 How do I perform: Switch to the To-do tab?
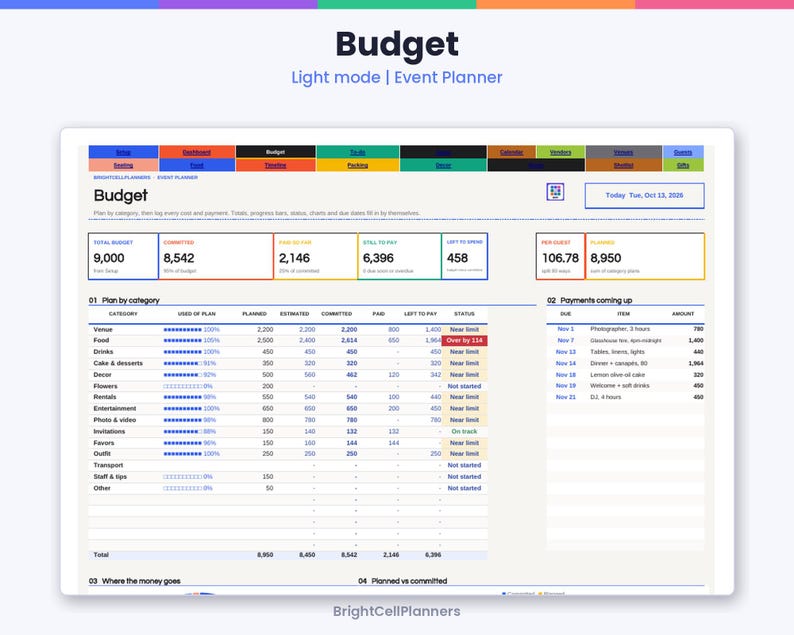click(x=358, y=152)
